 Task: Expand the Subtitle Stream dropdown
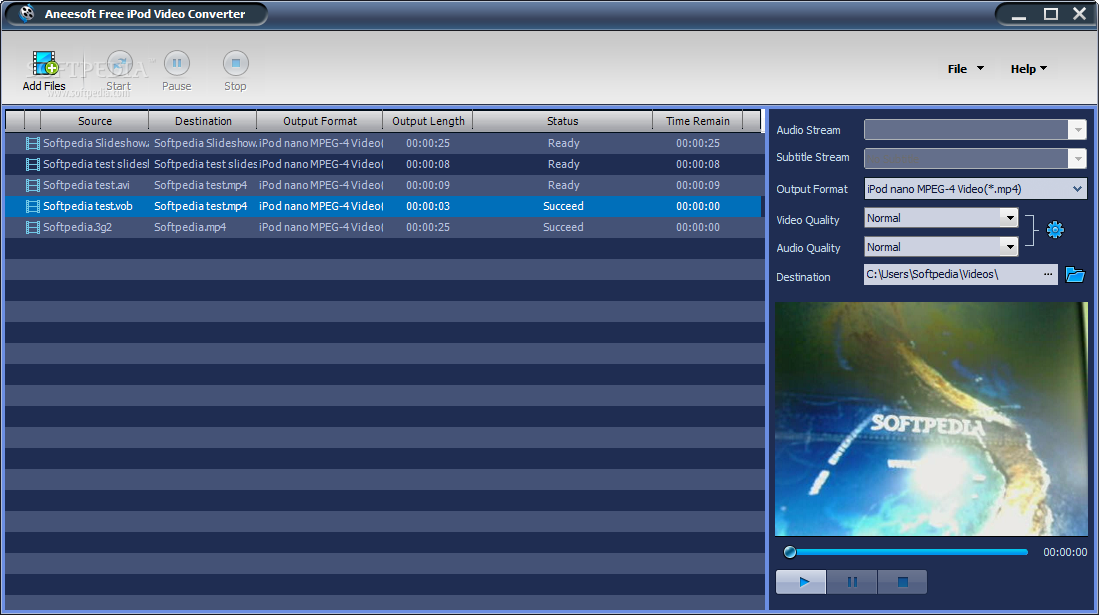click(1077, 158)
